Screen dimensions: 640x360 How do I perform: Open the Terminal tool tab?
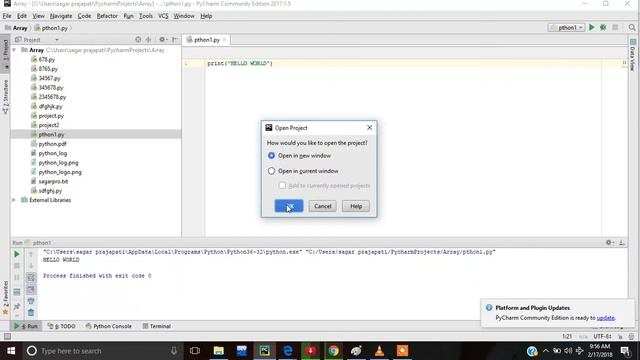tap(156, 326)
